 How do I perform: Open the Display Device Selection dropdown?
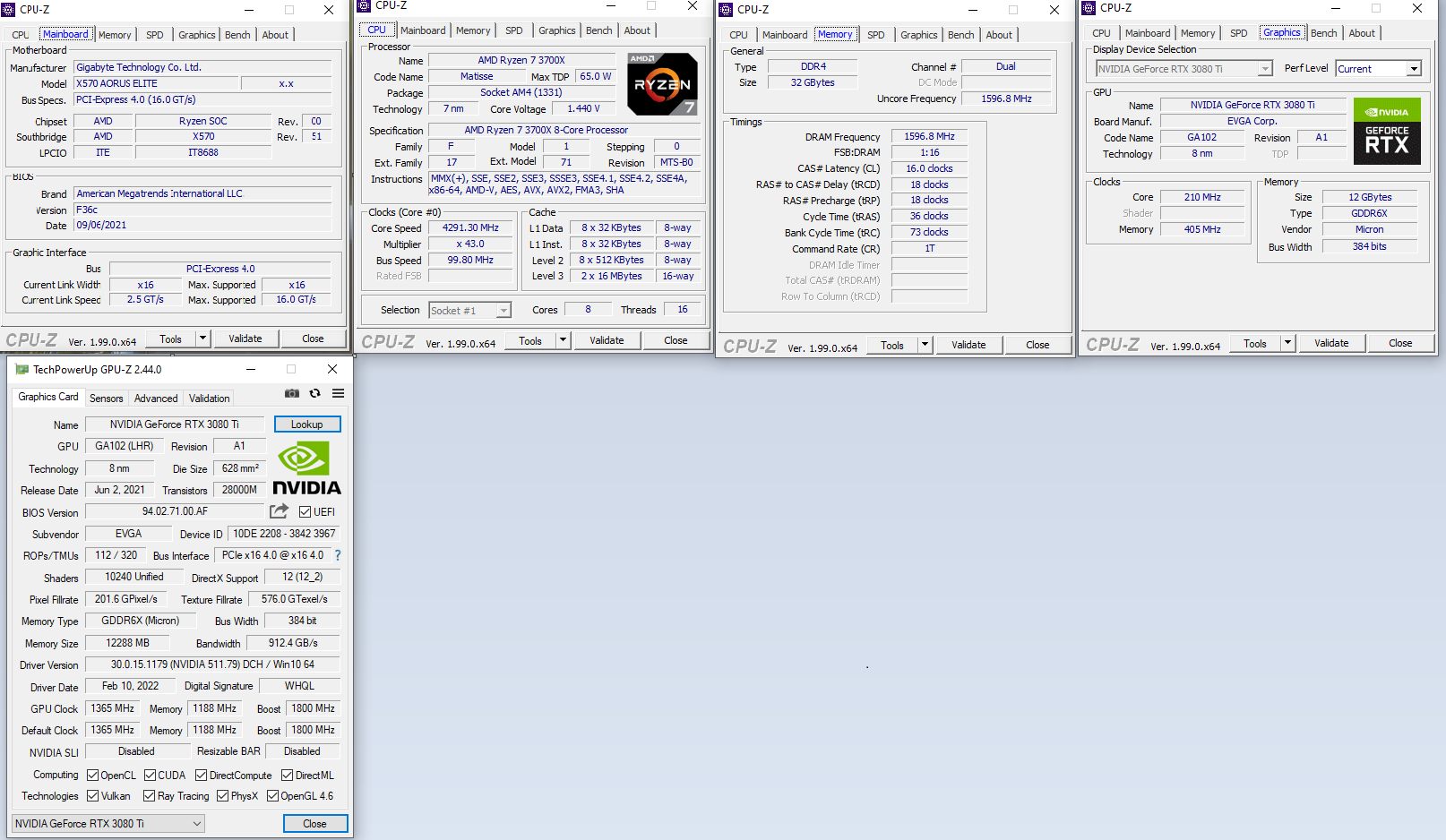[1184, 69]
